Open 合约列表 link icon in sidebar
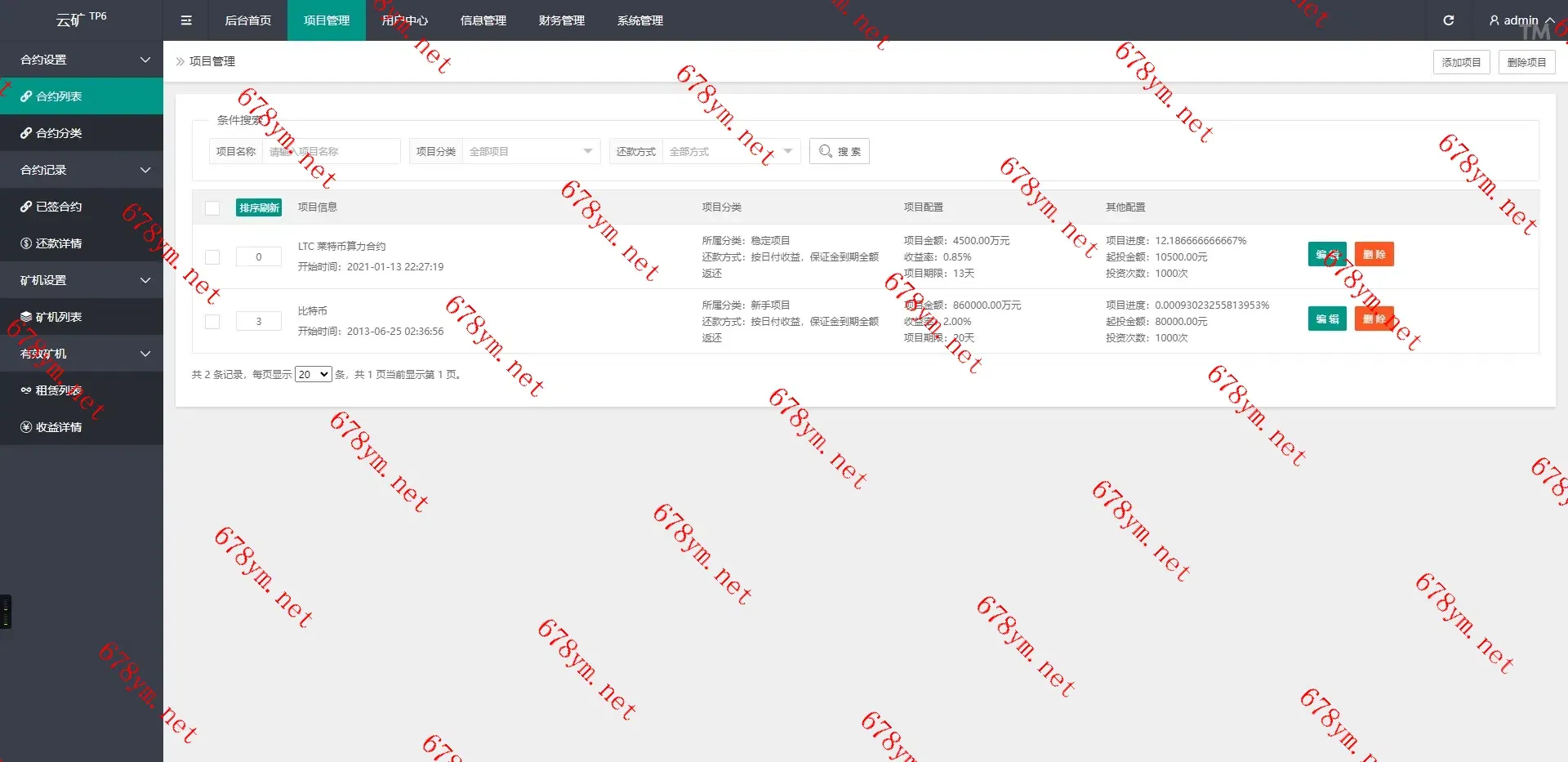The width and height of the screenshot is (1568, 762). coord(26,96)
